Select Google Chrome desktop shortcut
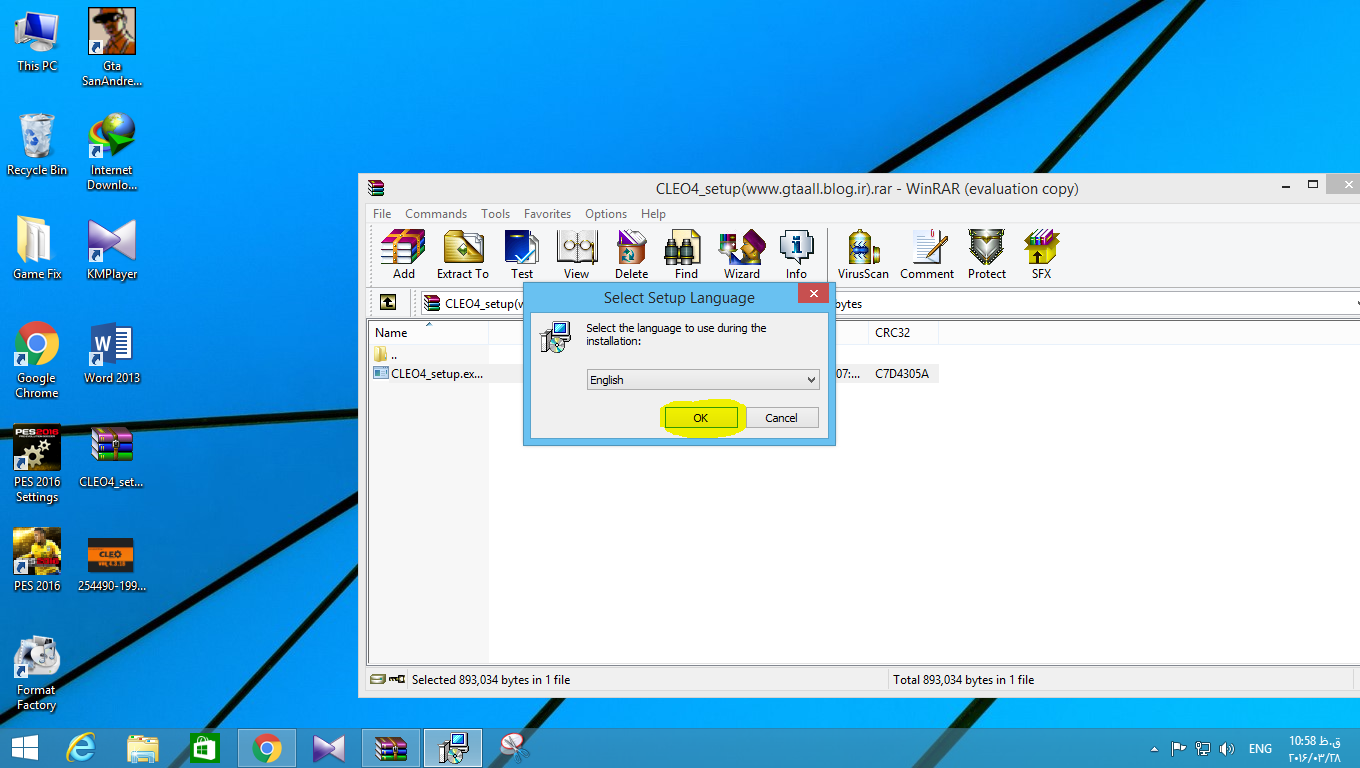 click(37, 360)
